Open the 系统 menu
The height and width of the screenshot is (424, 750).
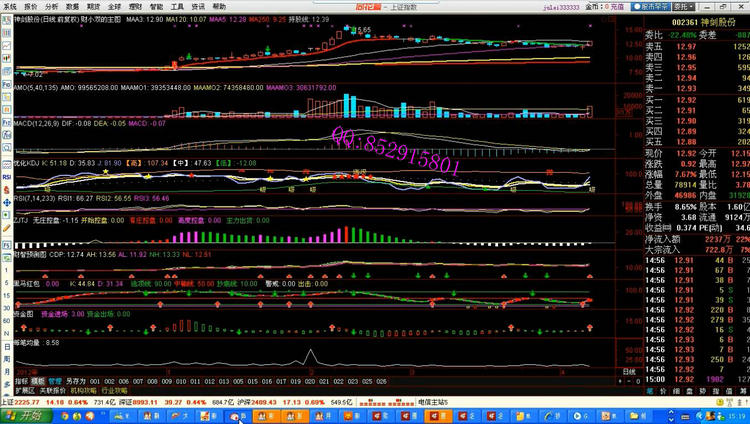pos(8,6)
